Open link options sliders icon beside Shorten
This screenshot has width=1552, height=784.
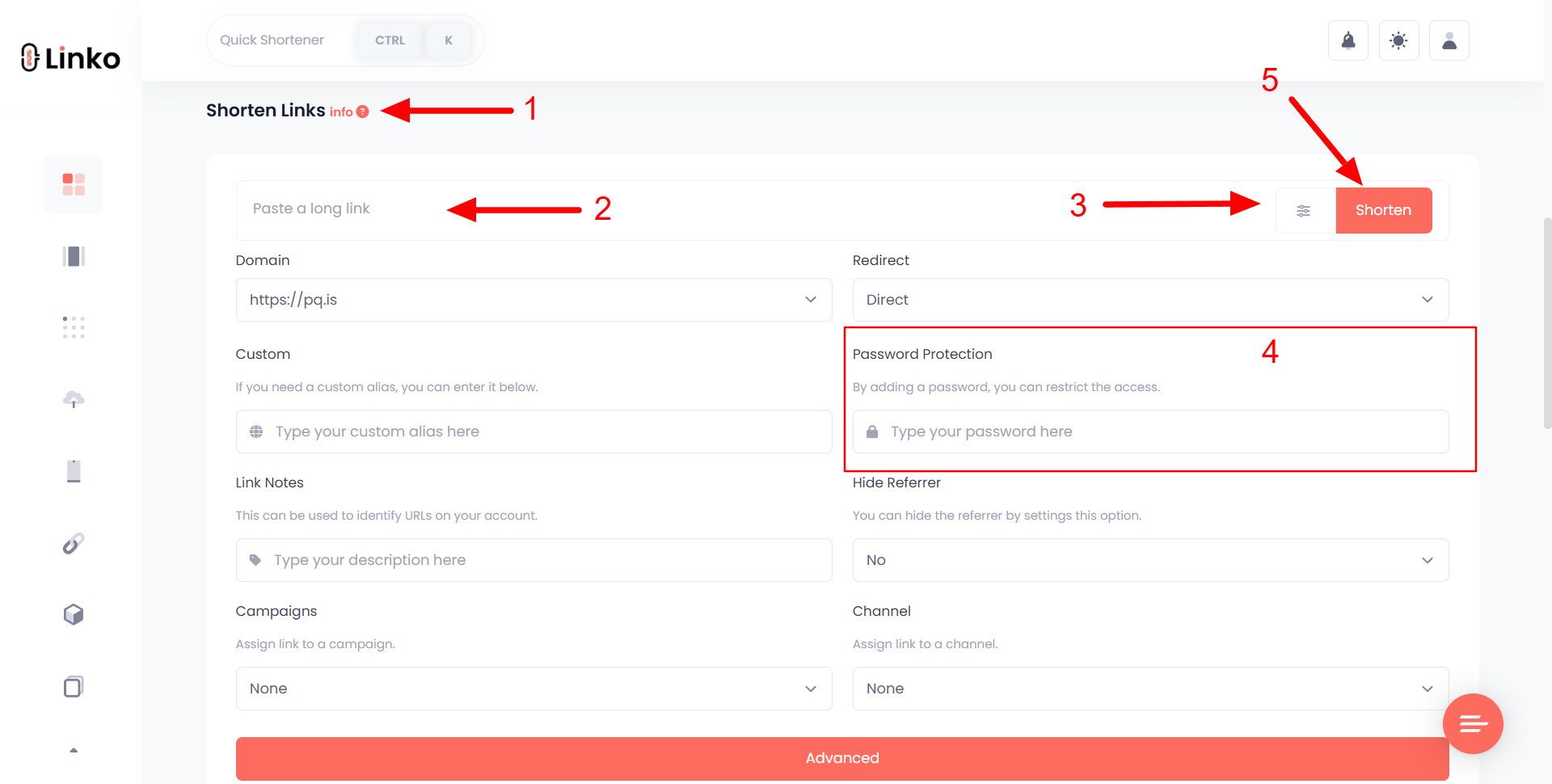tap(1304, 211)
